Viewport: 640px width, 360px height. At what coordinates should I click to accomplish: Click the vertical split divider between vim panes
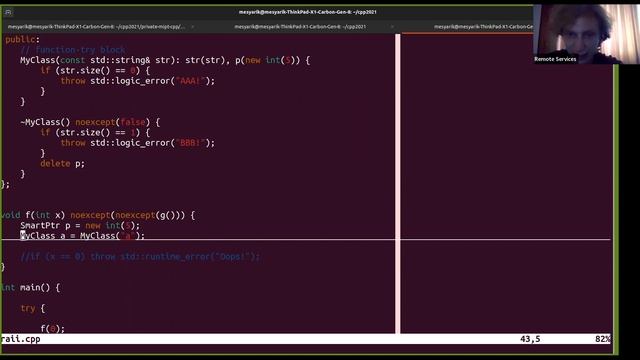pos(398,184)
